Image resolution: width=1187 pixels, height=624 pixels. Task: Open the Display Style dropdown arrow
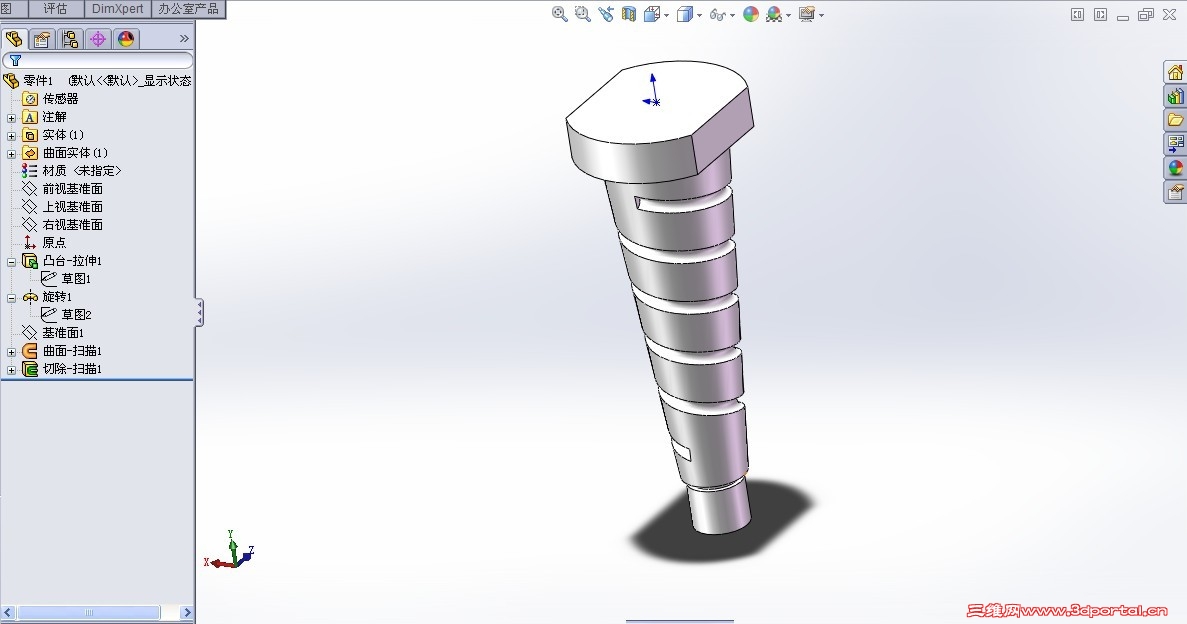point(699,15)
